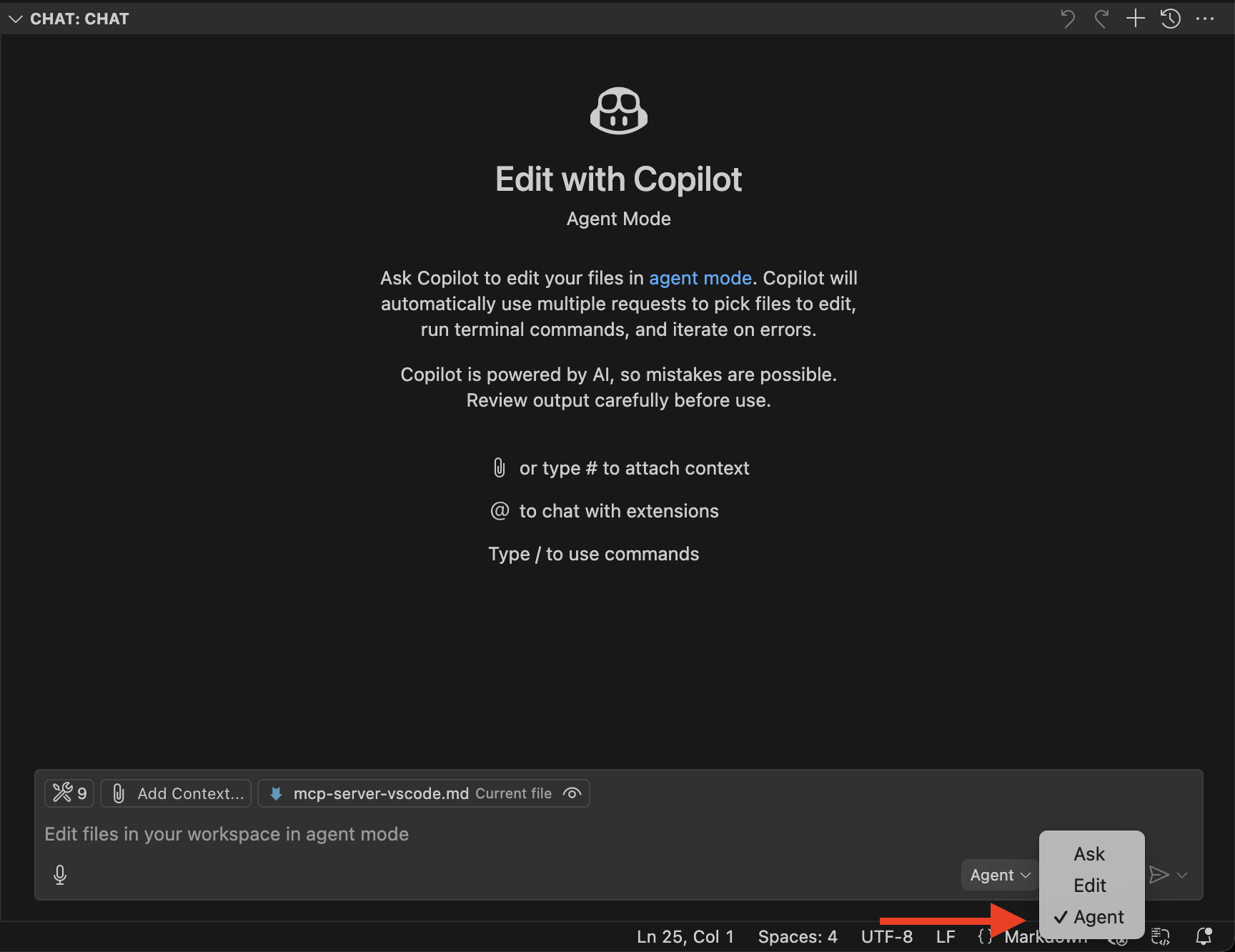Open chat panel more actions ellipsis
Image resolution: width=1235 pixels, height=952 pixels.
[x=1205, y=19]
